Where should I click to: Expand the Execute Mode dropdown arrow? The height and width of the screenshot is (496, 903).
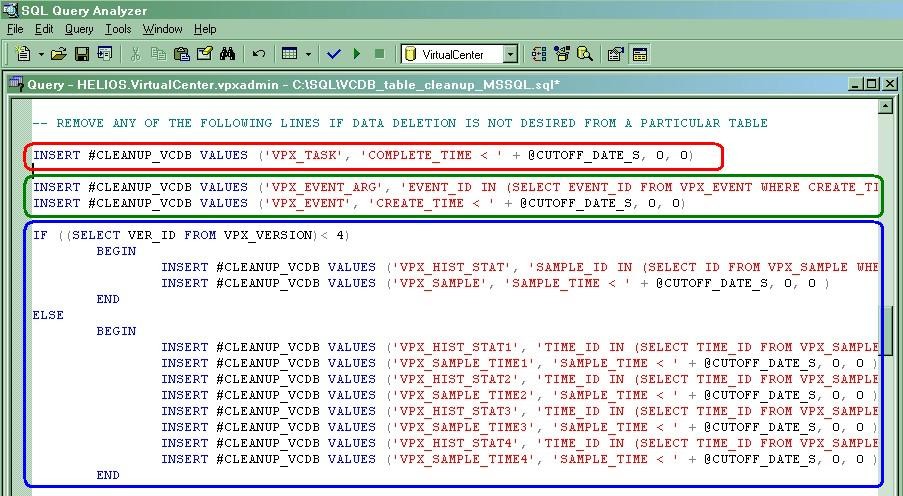[308, 54]
